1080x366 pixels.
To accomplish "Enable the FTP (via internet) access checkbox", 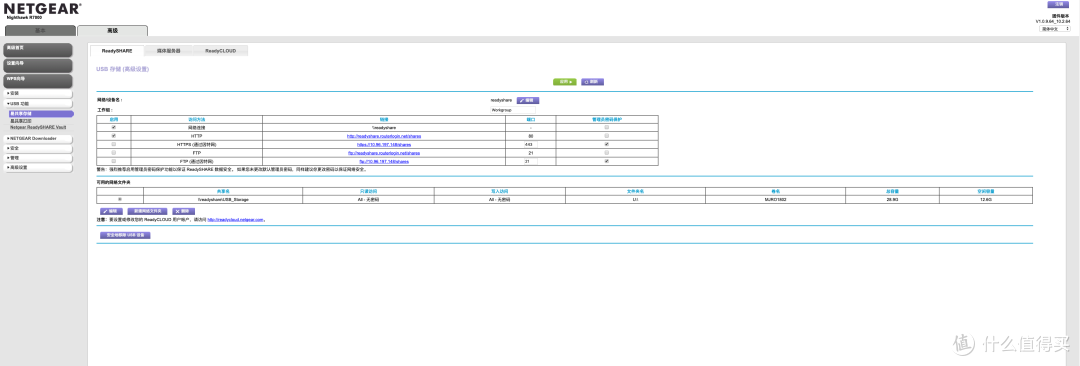I will pos(114,161).
